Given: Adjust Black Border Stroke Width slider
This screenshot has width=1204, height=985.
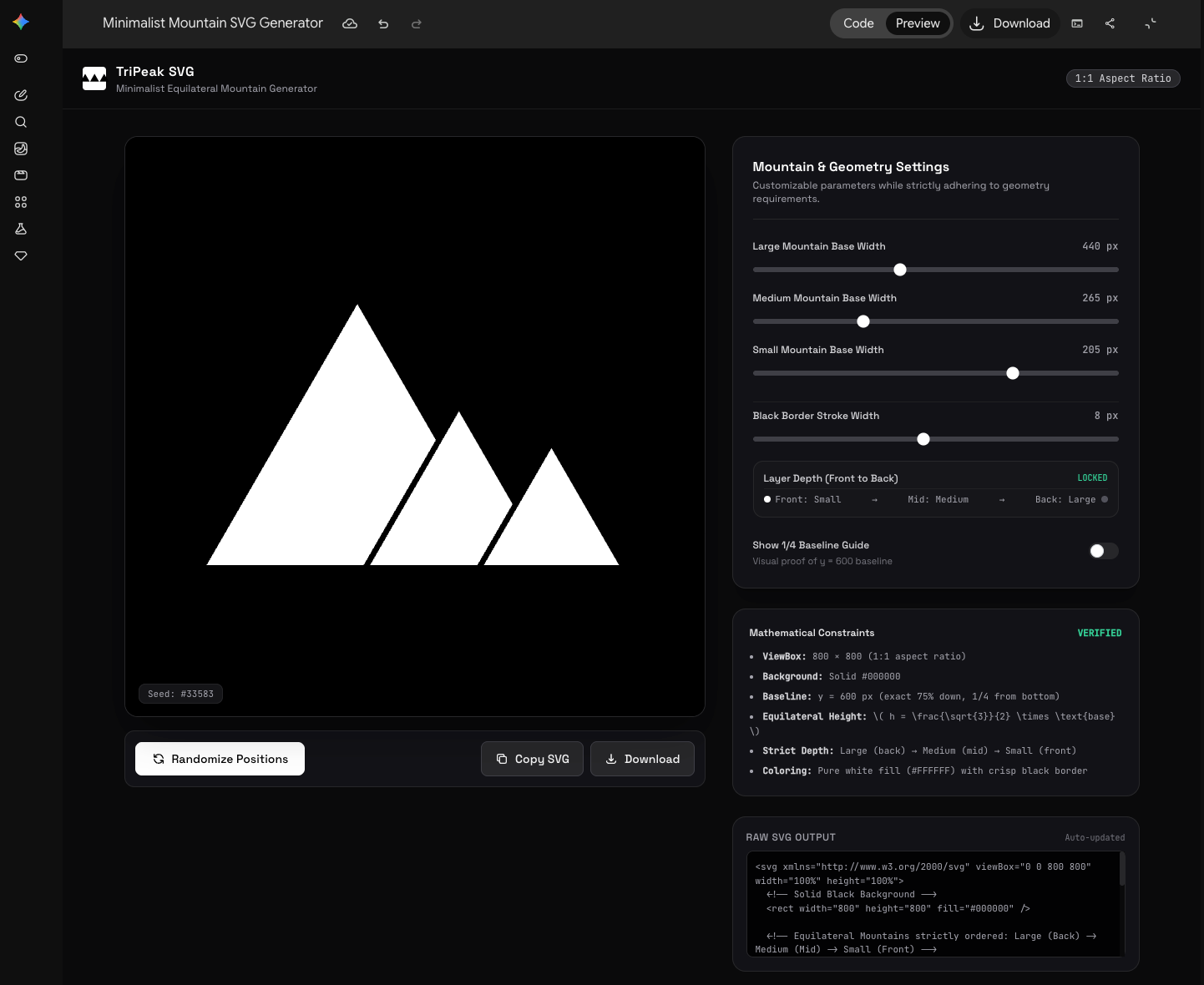Looking at the screenshot, I should 935,439.
